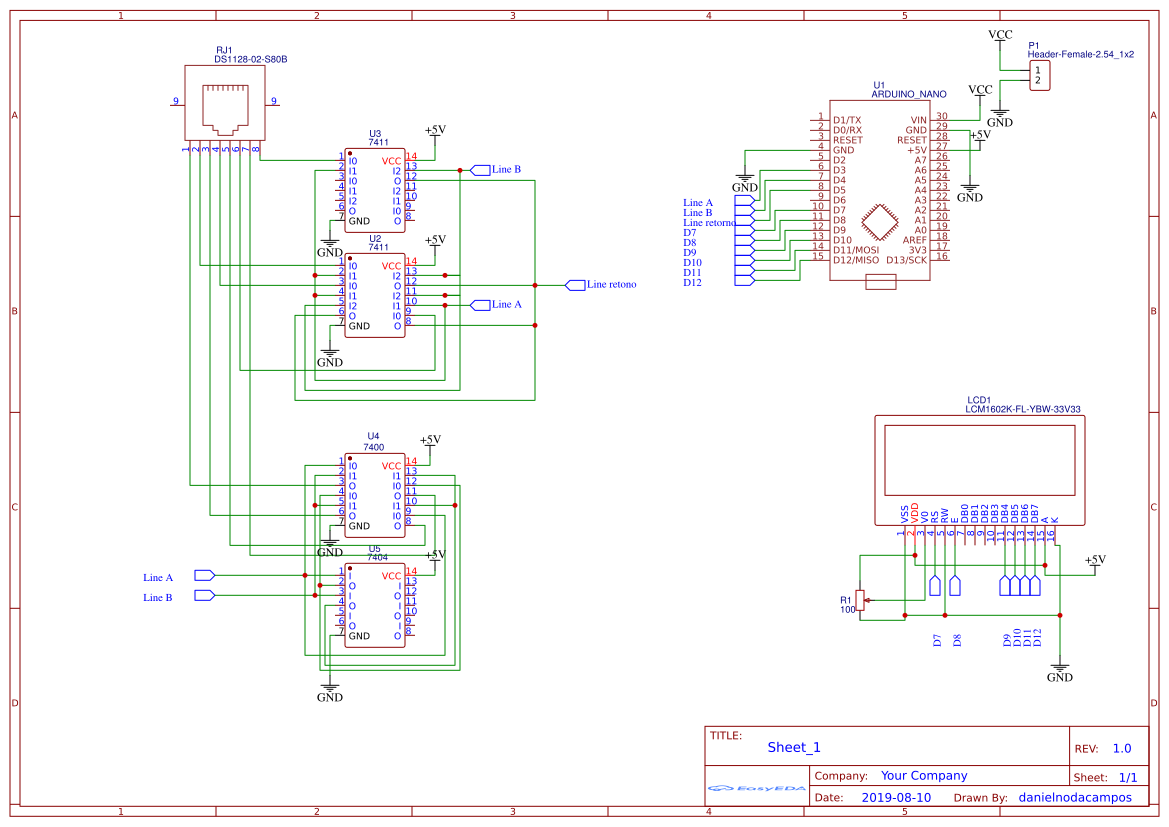This screenshot has height=827, width=1169.
Task: Select the R1 potentiometer symbol
Action: point(860,600)
